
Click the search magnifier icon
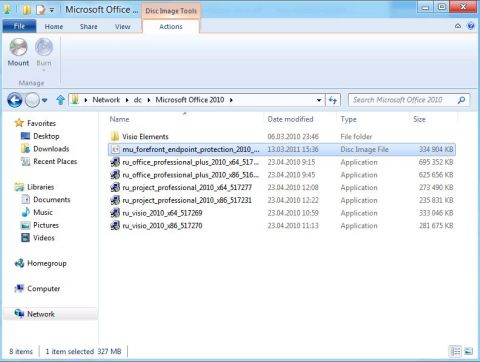point(461,100)
